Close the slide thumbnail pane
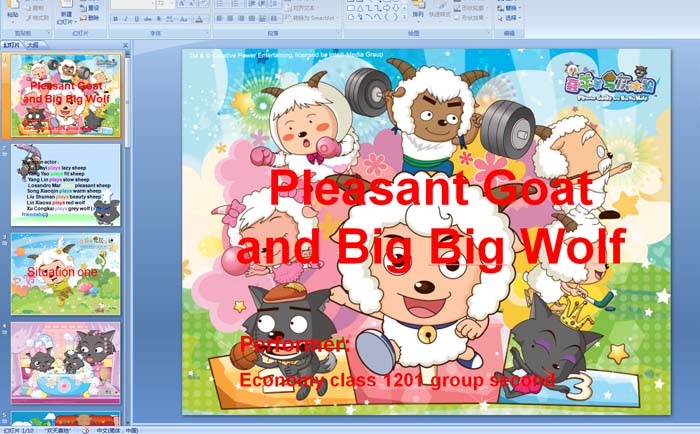 click(125, 45)
